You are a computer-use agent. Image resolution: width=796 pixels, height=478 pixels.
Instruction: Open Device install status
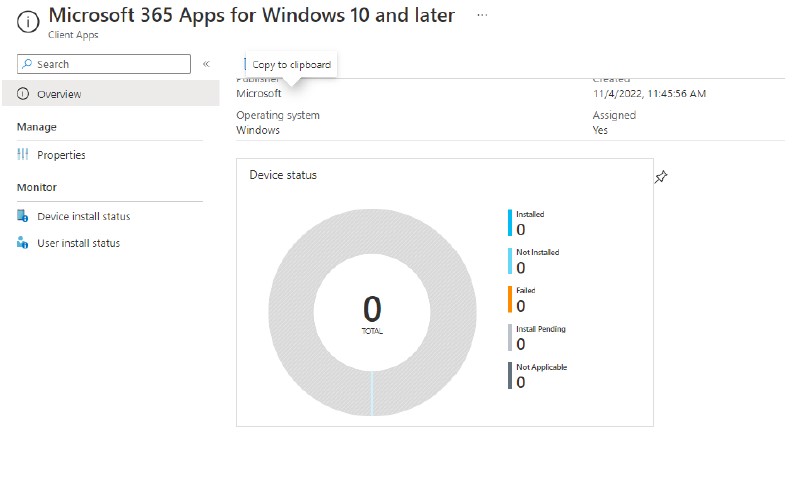pyautogui.click(x=84, y=216)
